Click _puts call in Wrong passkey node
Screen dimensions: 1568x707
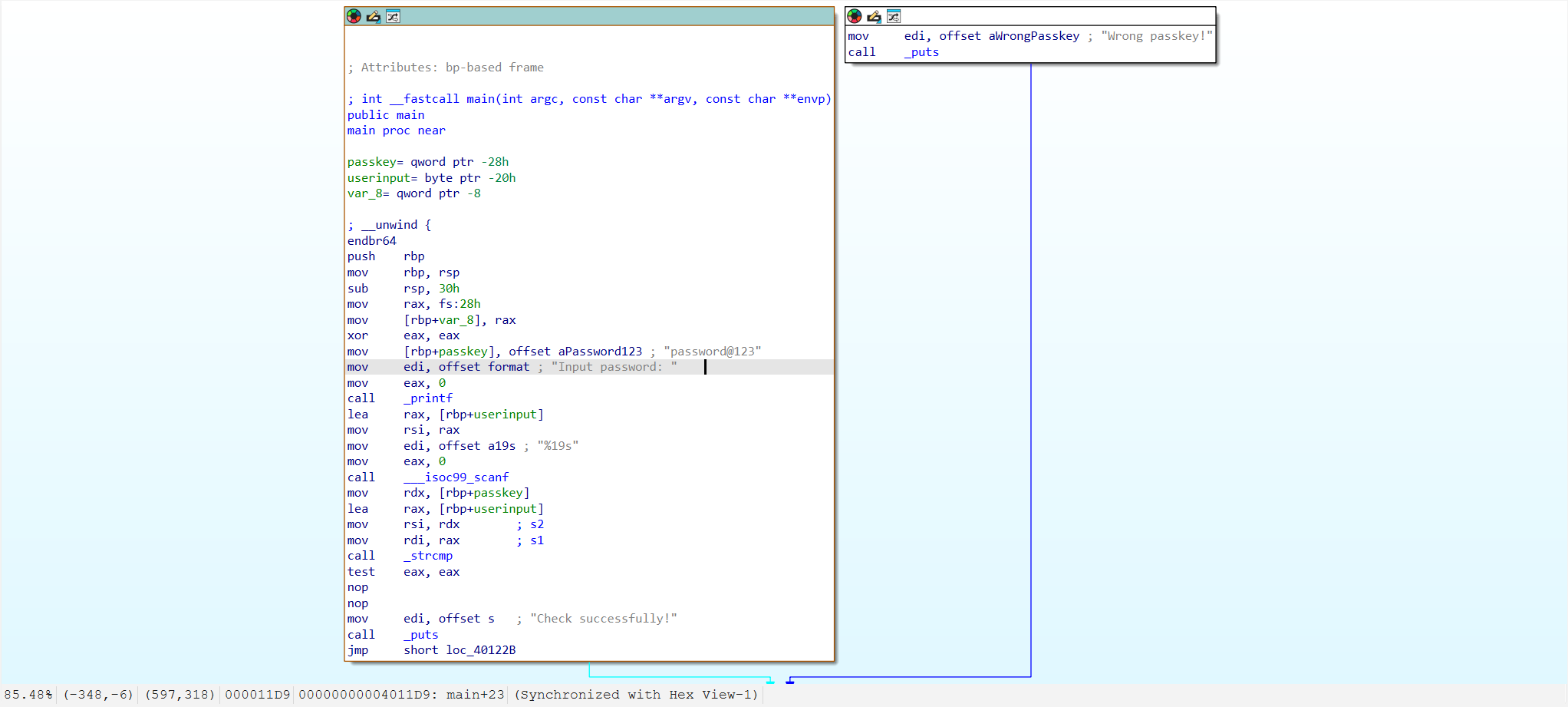(921, 52)
